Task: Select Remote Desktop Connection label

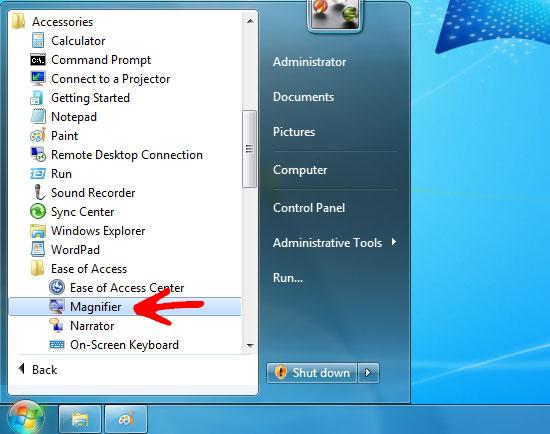Action: coord(127,155)
